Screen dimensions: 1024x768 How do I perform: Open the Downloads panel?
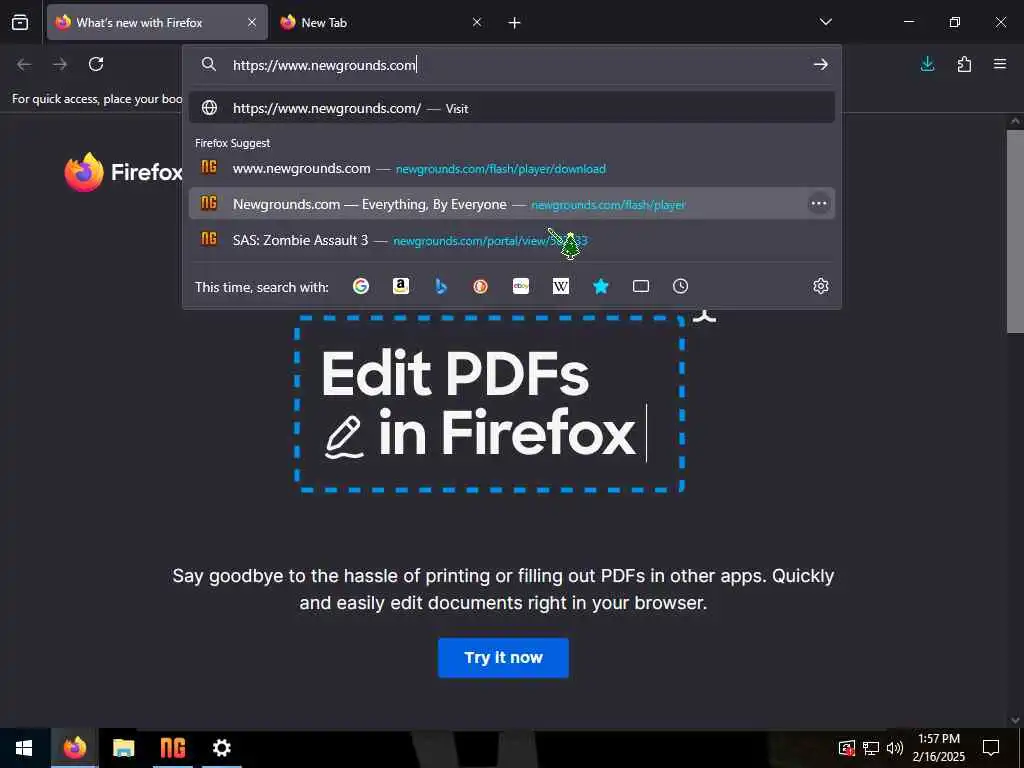(927, 64)
